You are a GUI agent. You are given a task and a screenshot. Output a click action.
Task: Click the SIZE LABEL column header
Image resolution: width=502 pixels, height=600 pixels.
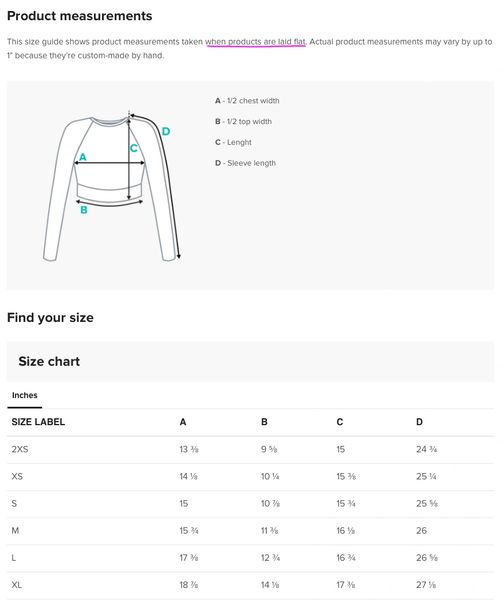pyautogui.click(x=38, y=422)
